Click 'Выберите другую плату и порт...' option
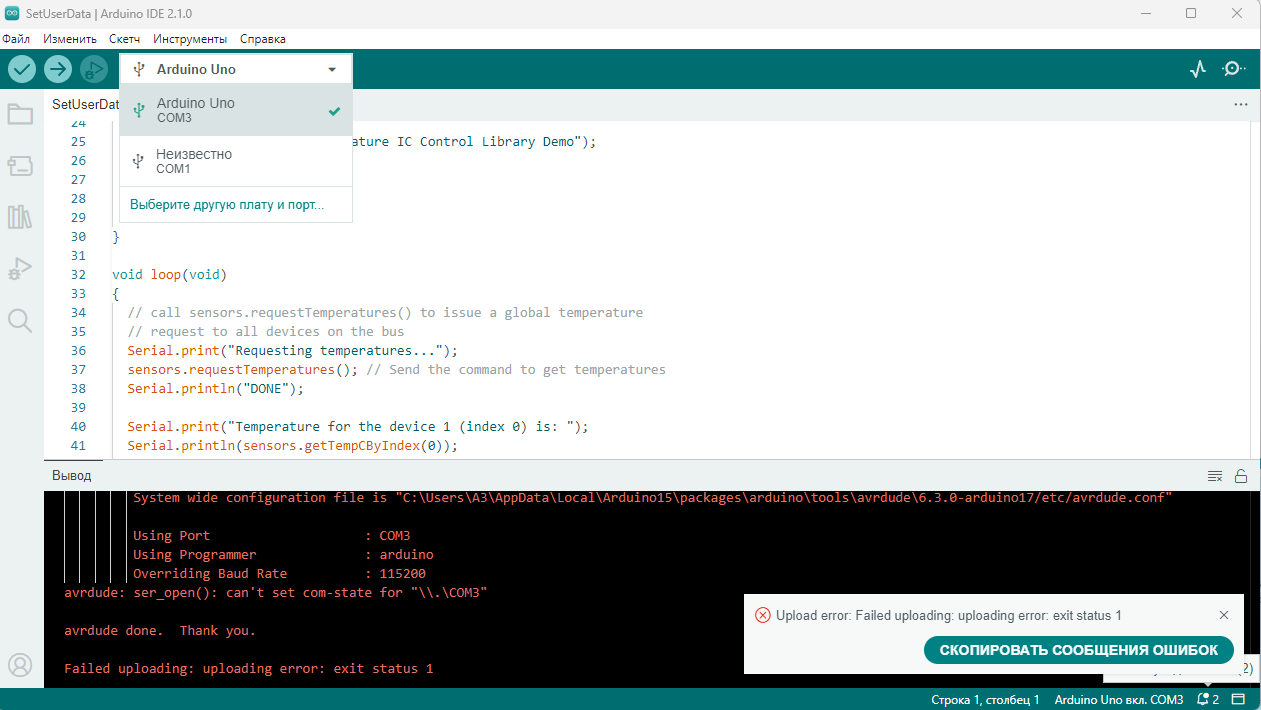 (x=227, y=204)
